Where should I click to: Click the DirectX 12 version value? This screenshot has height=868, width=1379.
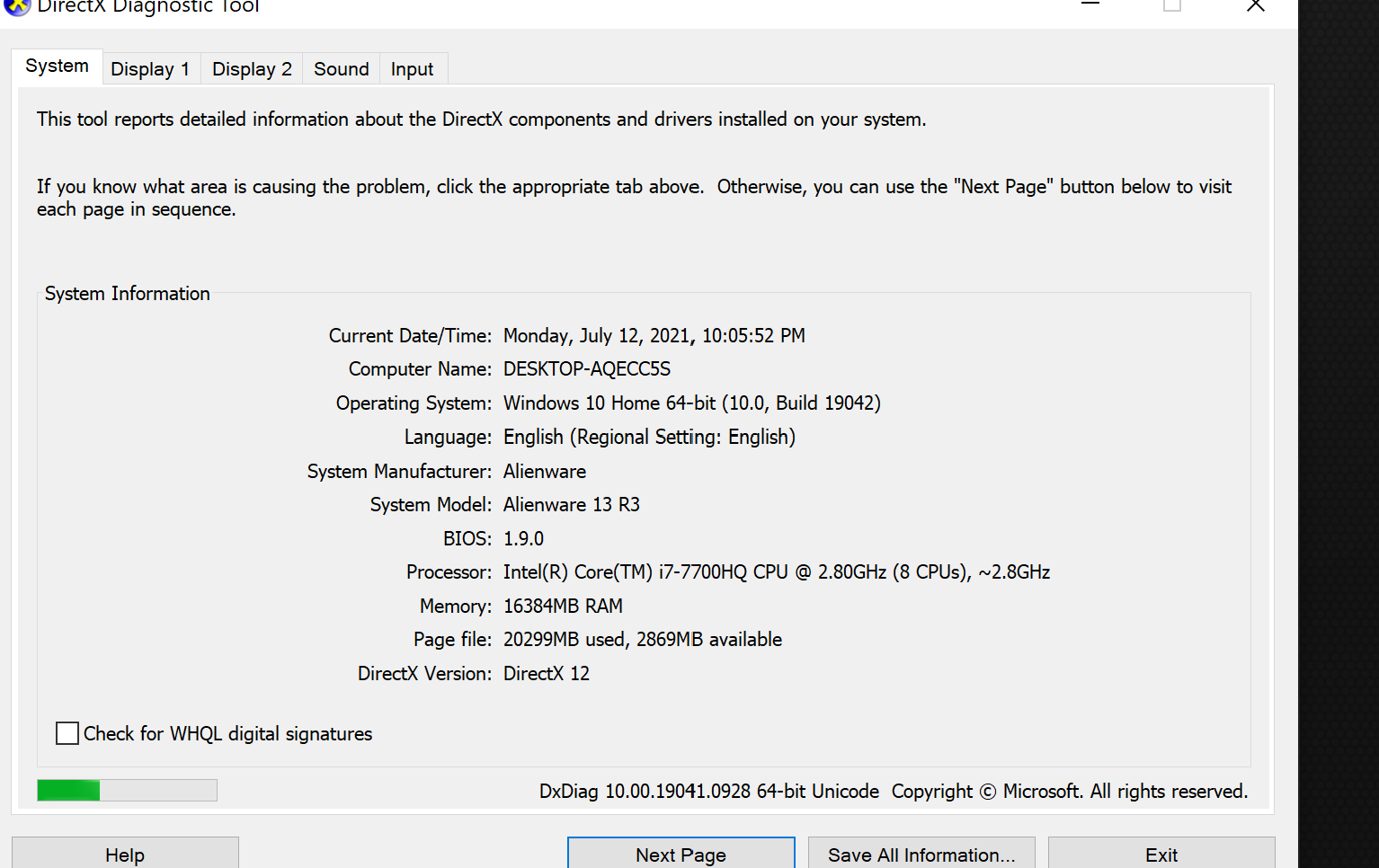pyautogui.click(x=546, y=674)
